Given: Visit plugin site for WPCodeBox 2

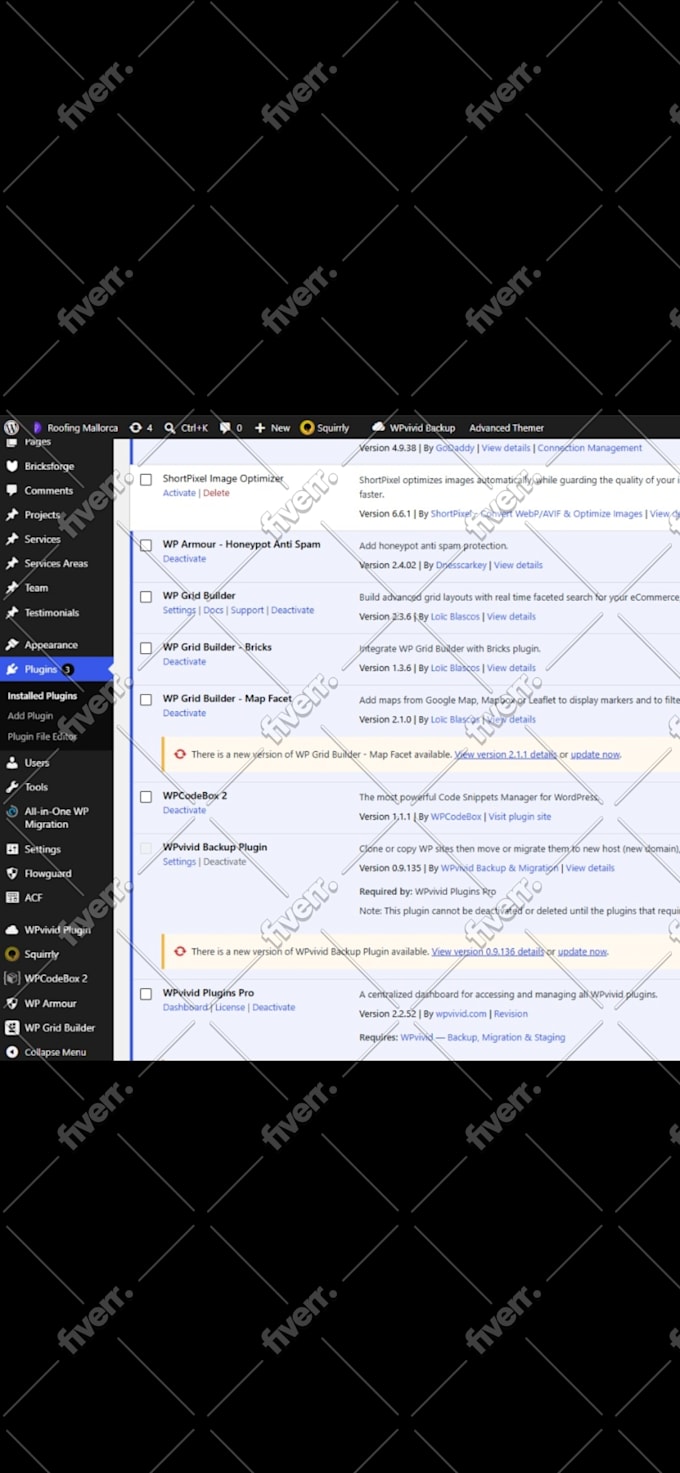Looking at the screenshot, I should (x=519, y=817).
